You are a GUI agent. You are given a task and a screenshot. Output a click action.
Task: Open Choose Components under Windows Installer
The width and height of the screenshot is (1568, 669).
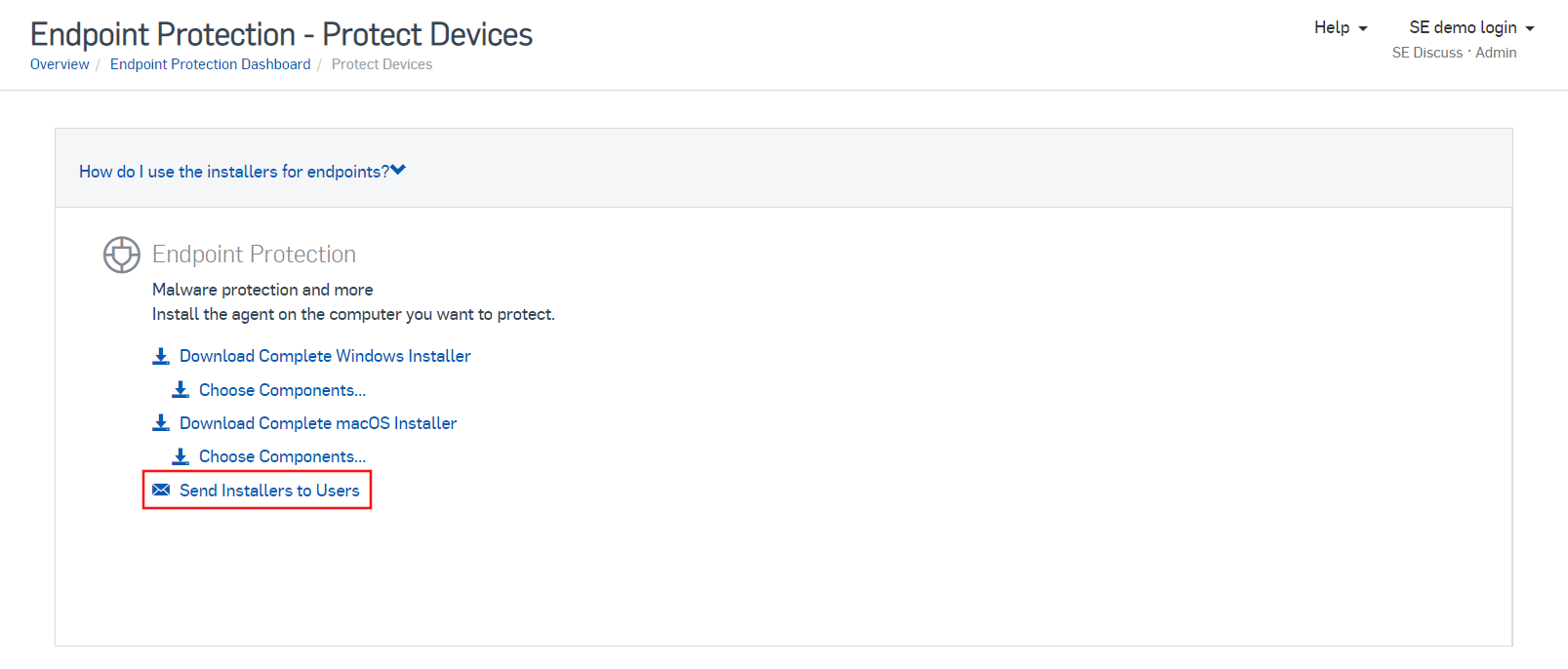[x=282, y=390]
